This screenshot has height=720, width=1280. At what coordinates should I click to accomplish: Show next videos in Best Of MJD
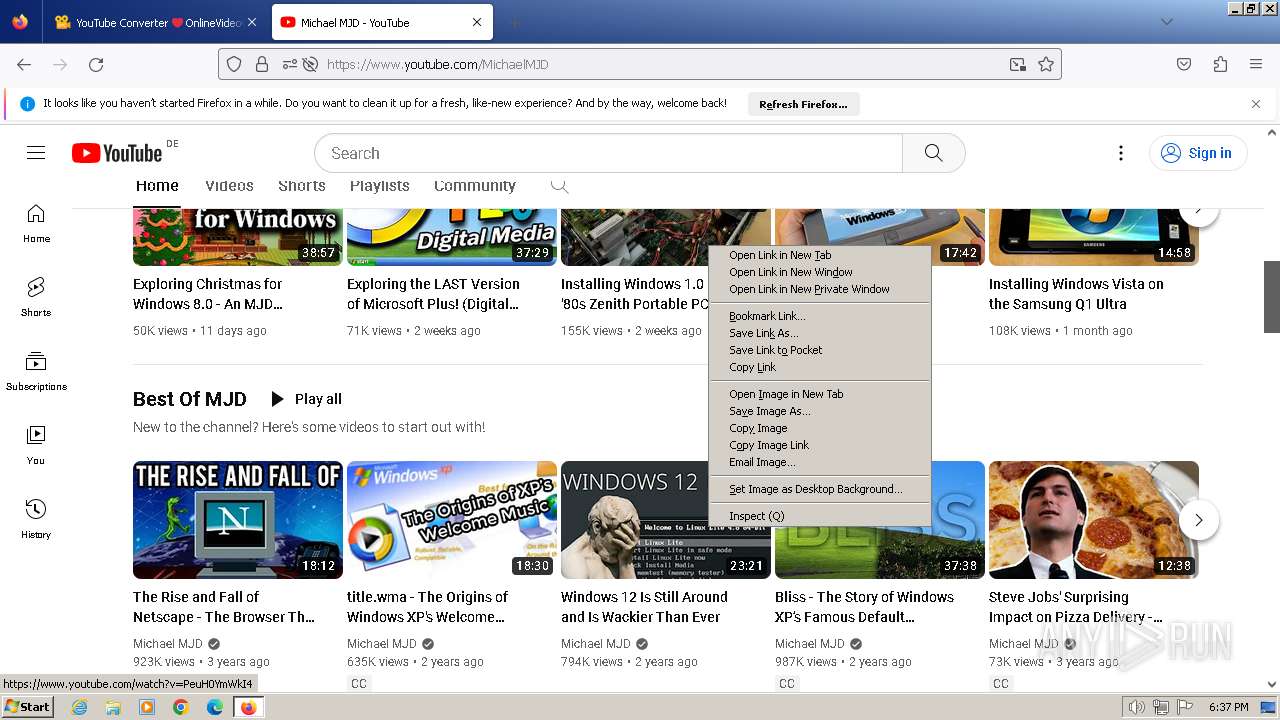(x=1199, y=520)
